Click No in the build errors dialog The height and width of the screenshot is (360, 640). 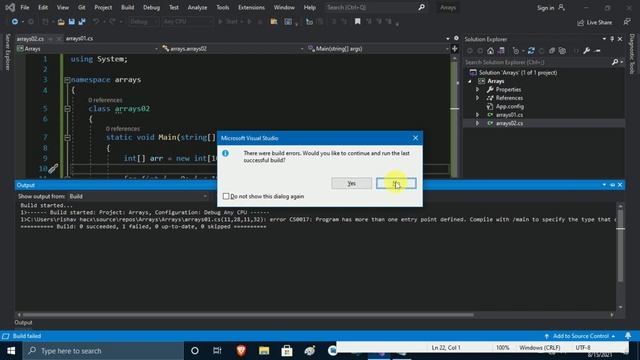coord(396,183)
